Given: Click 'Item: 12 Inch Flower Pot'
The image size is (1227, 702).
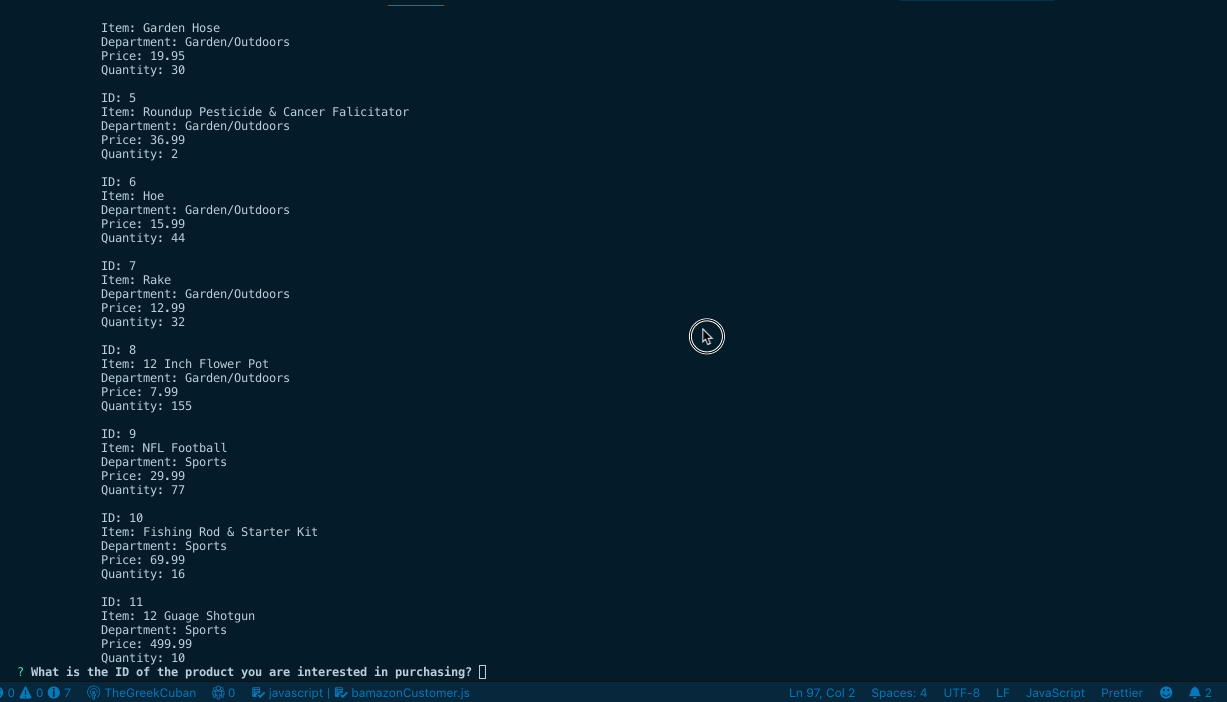Looking at the screenshot, I should click(185, 364).
